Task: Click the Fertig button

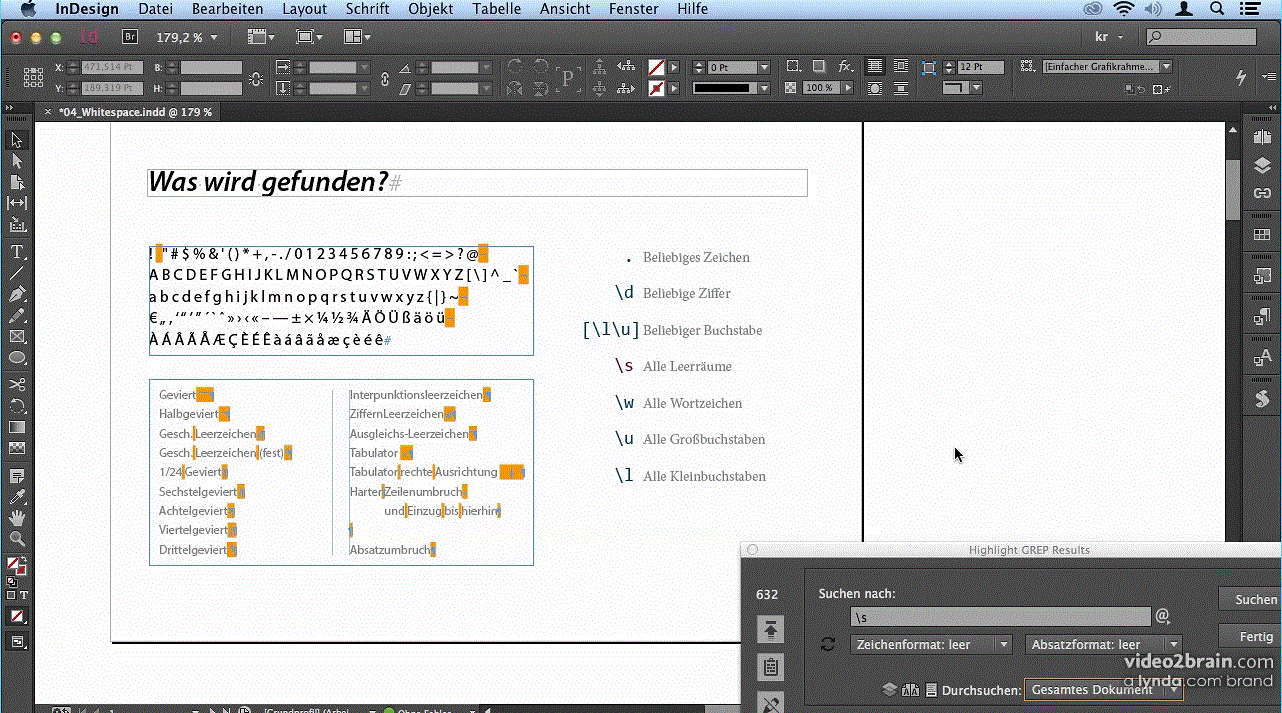Action: tap(1251, 636)
